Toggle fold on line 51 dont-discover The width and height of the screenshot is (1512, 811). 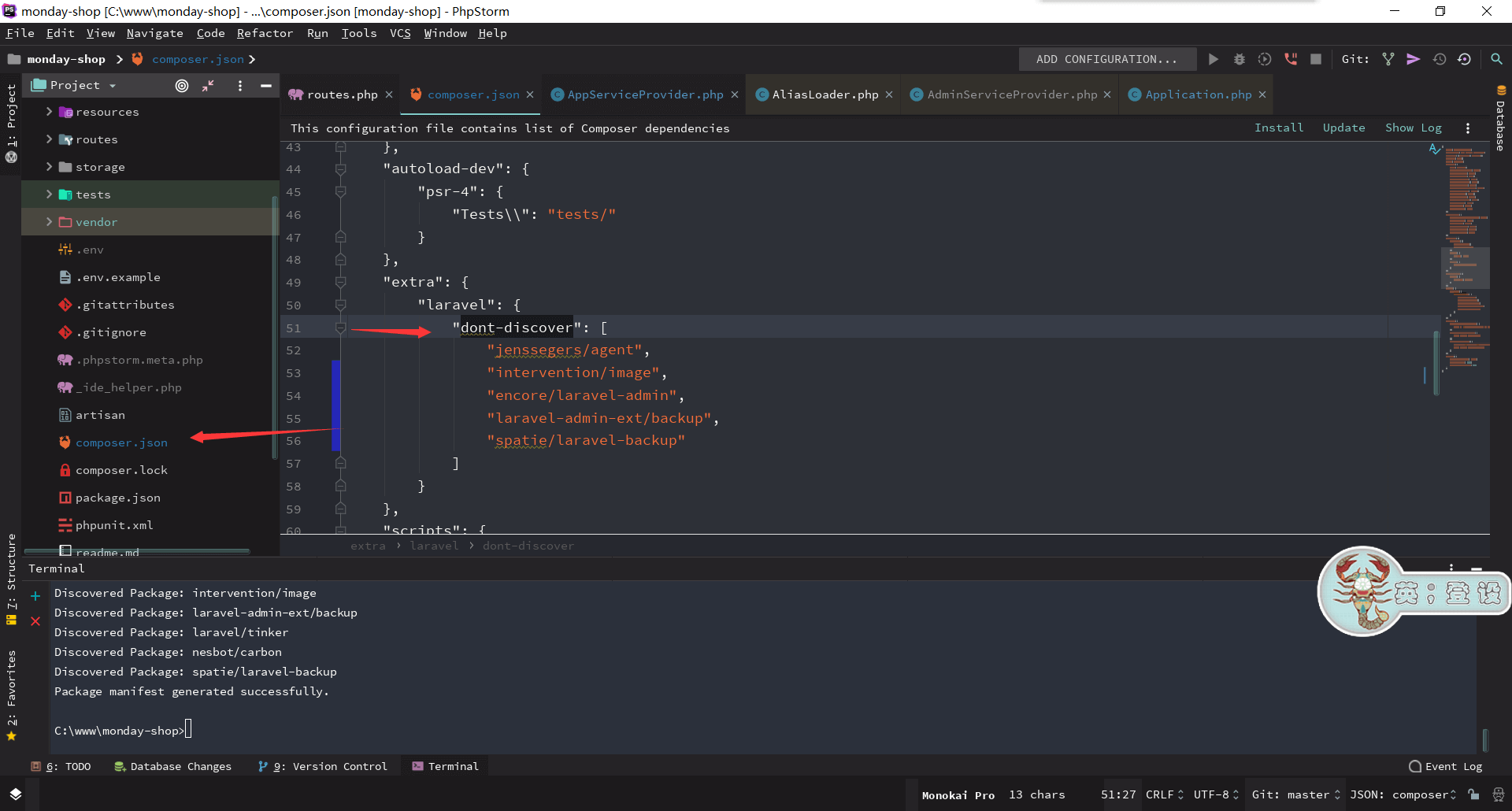[340, 328]
